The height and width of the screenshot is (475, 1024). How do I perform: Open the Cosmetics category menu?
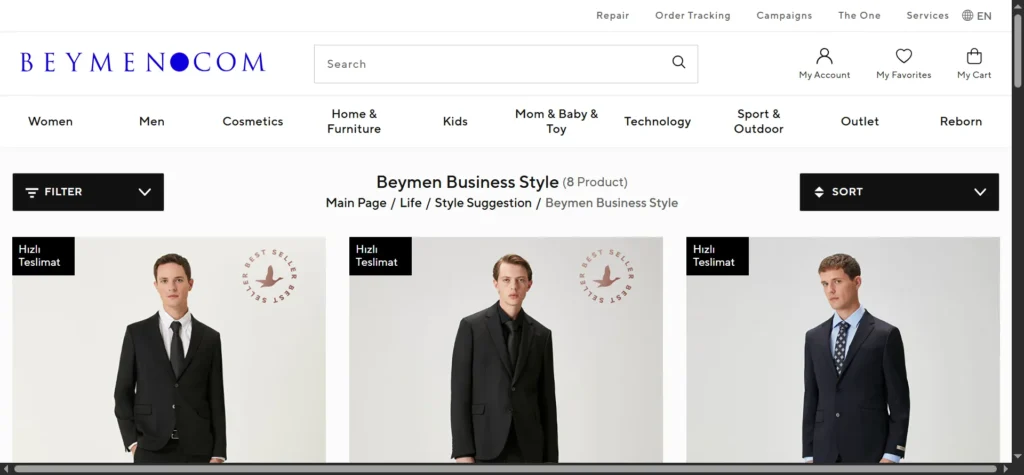pos(253,122)
